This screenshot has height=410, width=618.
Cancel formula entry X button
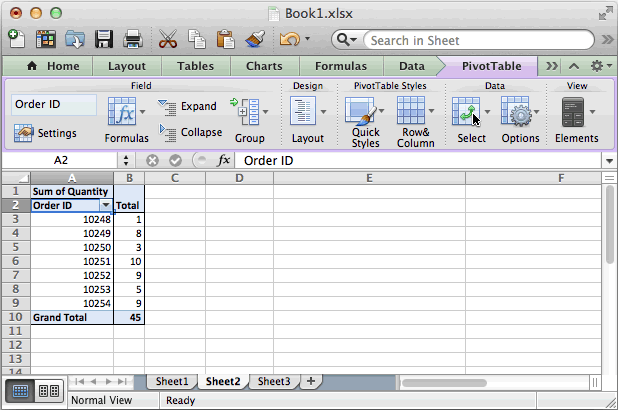(152, 160)
